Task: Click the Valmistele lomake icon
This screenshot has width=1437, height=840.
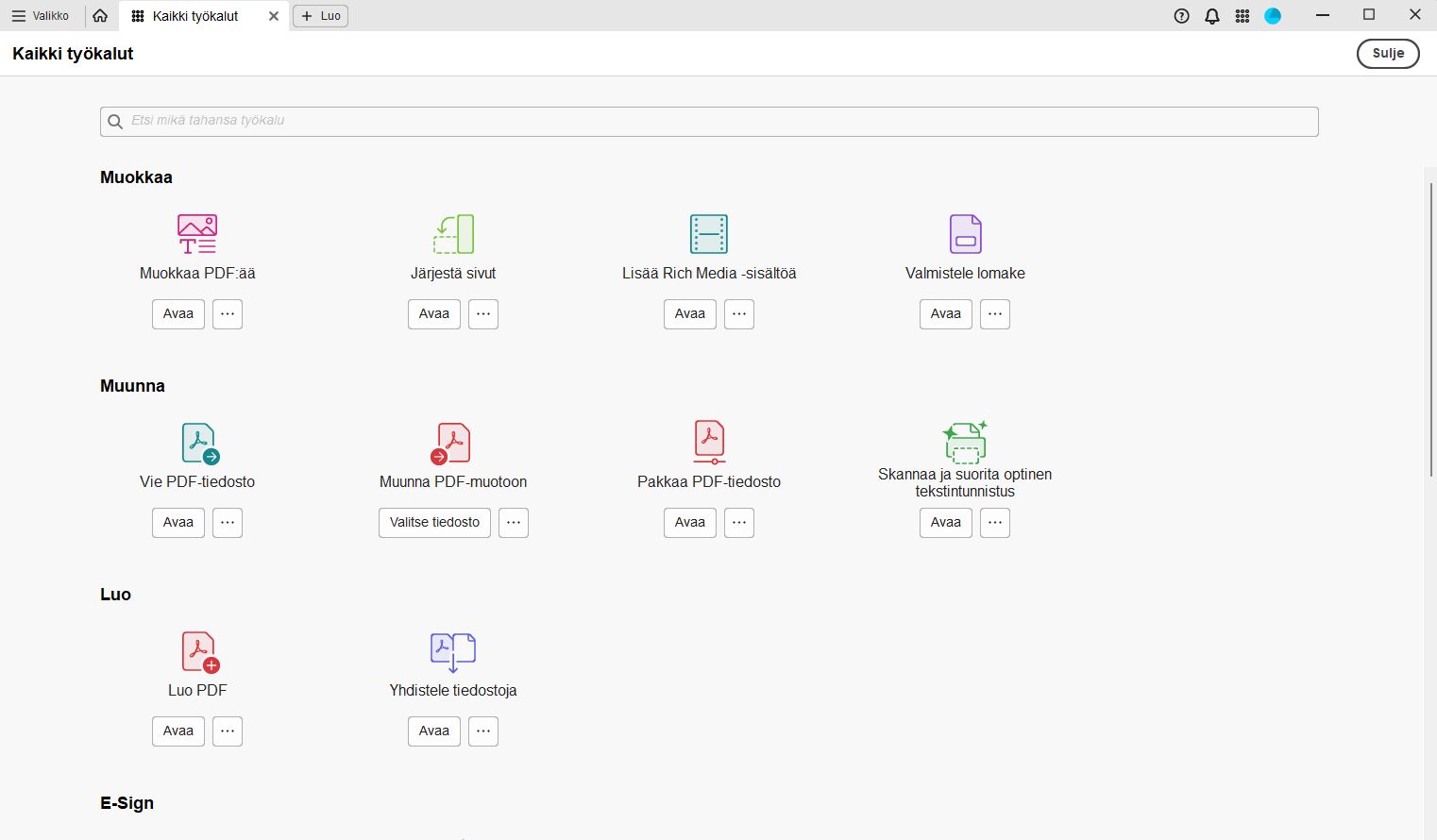Action: tap(965, 234)
